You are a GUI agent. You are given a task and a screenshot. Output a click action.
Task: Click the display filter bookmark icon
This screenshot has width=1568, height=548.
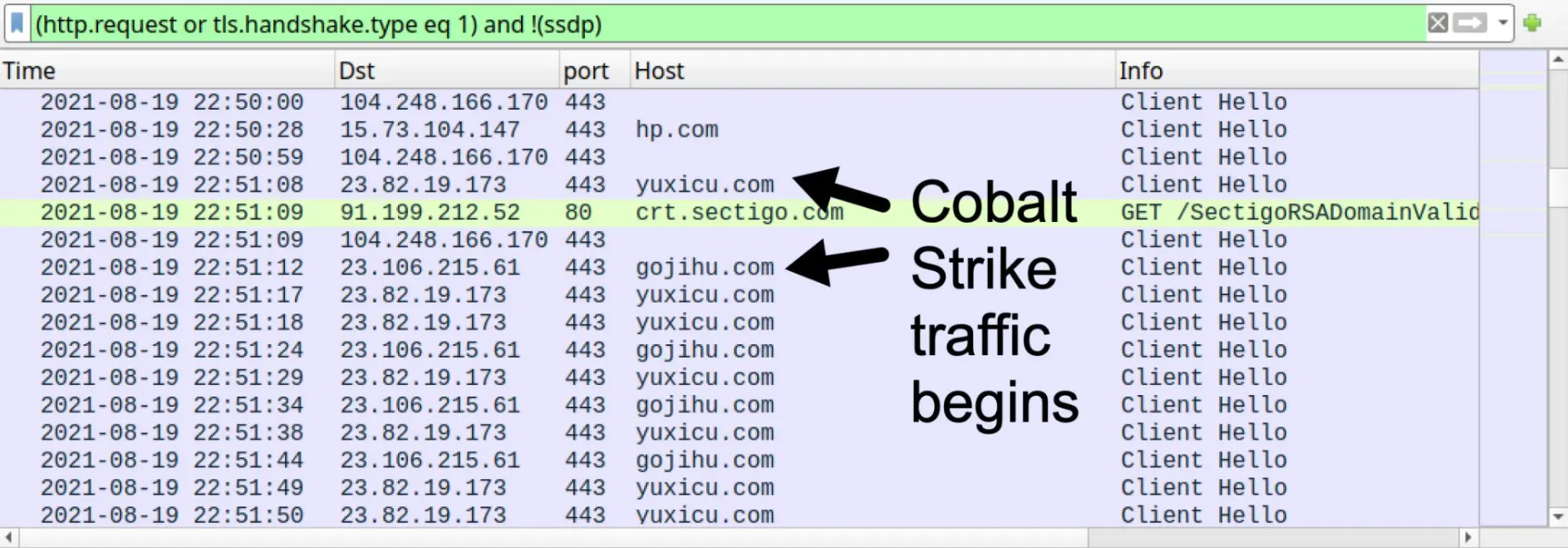coord(17,23)
